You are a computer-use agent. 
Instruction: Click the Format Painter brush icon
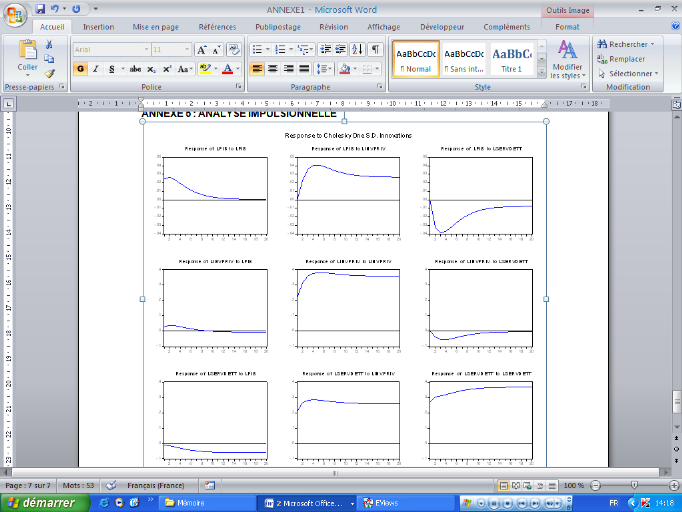[x=49, y=73]
